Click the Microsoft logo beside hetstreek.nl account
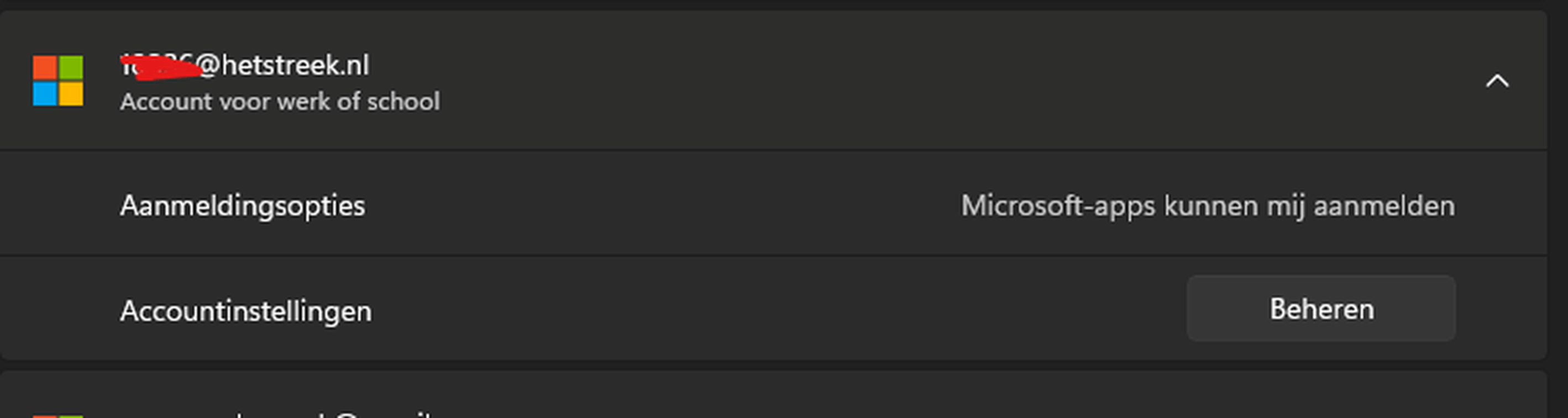Viewport: 1568px width, 418px height. click(58, 81)
